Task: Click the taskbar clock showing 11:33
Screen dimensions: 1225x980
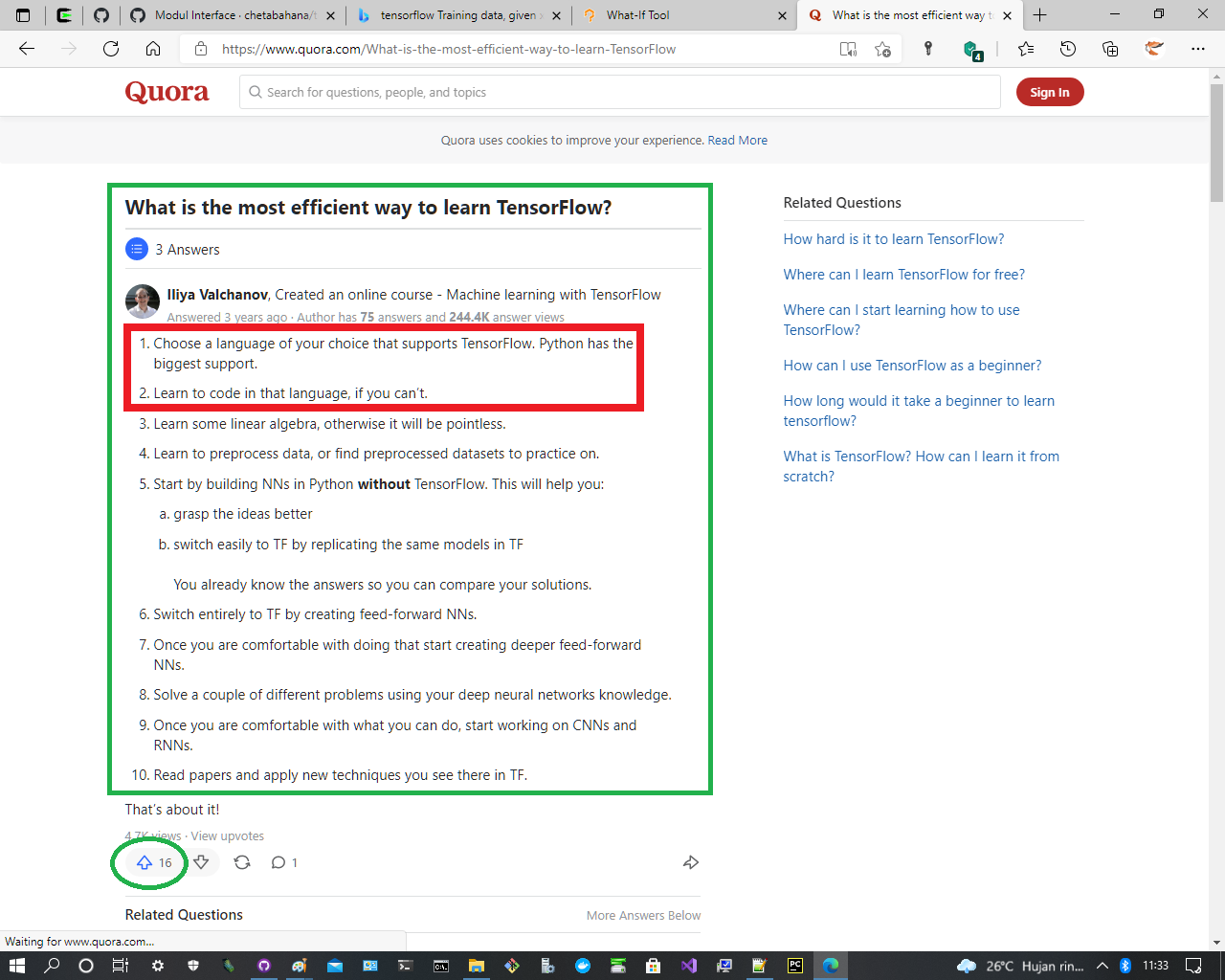Action: 1155,966
